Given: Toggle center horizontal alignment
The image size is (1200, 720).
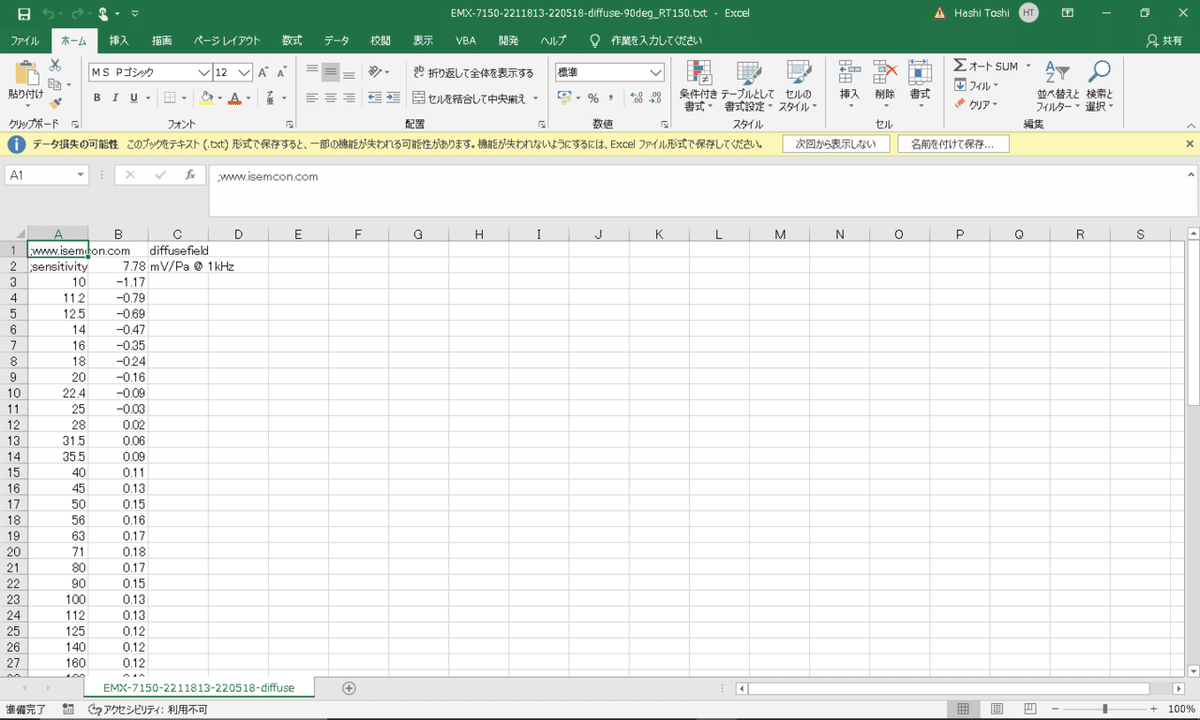Looking at the screenshot, I should click(x=330, y=98).
